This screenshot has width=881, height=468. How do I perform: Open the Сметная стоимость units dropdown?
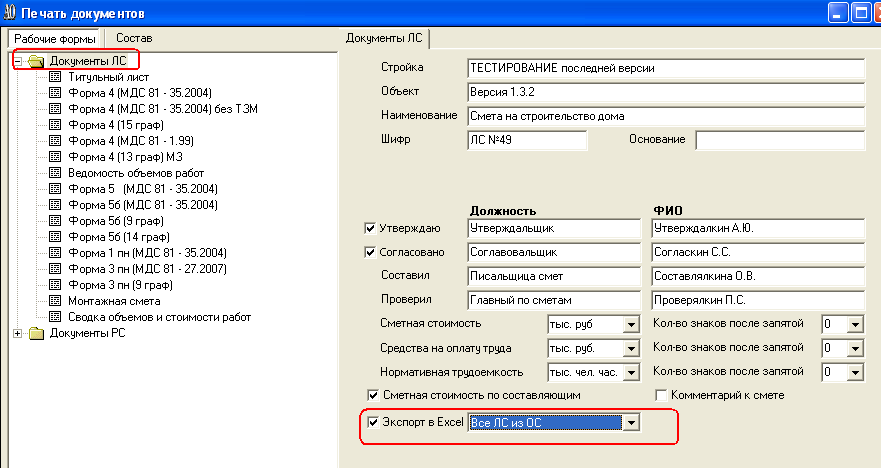tap(631, 325)
